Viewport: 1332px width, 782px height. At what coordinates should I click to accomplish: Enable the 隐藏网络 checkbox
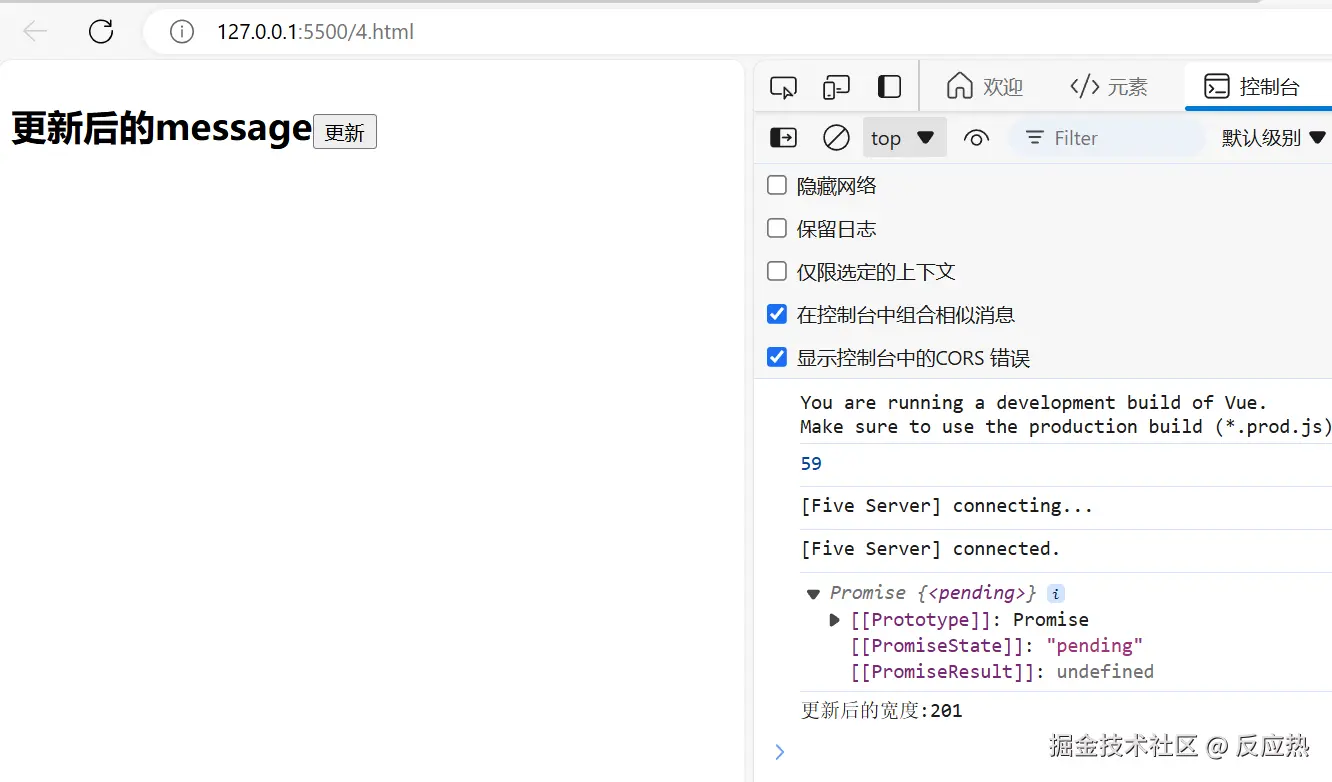pos(777,185)
